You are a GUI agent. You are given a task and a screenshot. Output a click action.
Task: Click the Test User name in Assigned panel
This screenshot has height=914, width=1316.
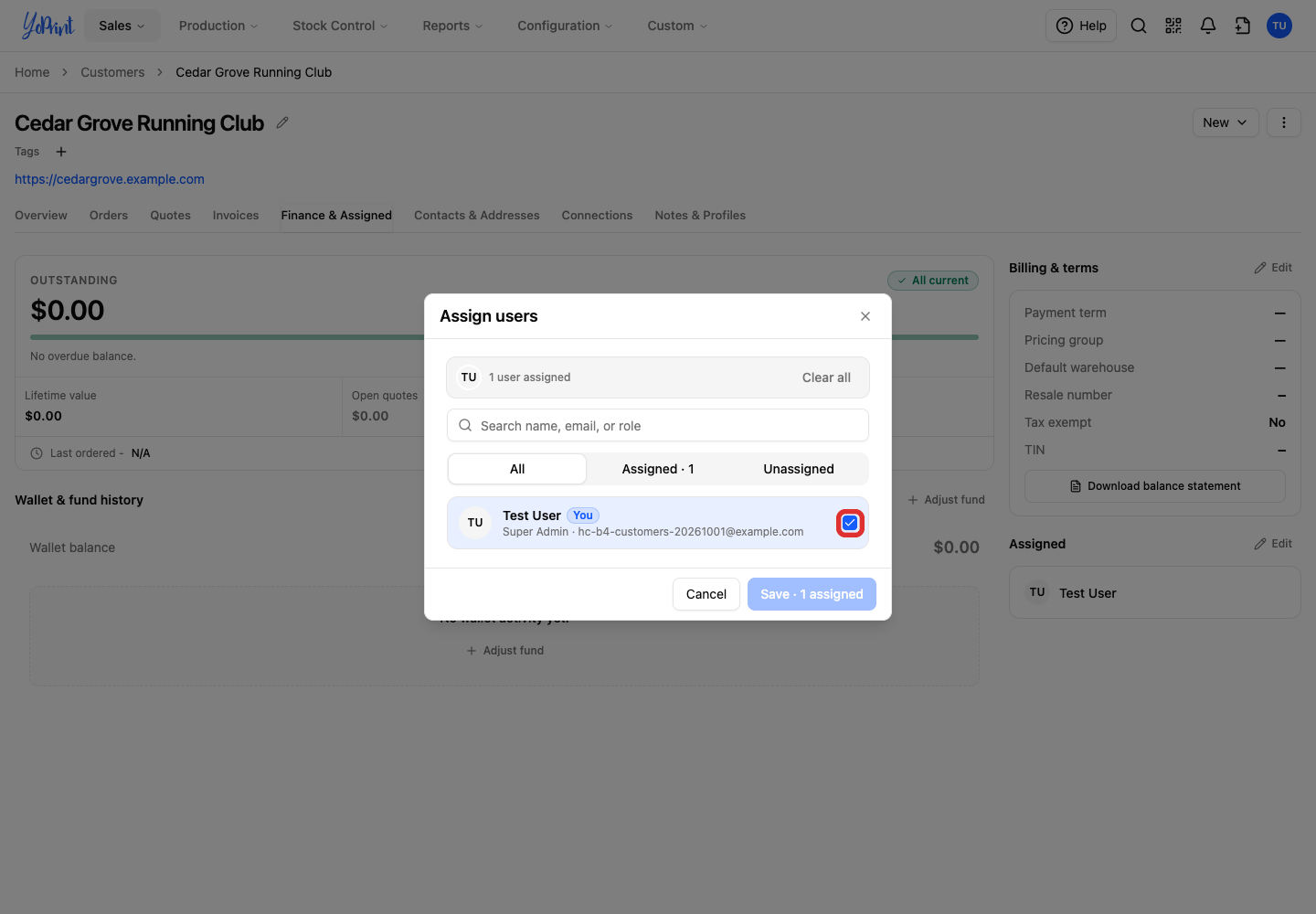click(x=1088, y=593)
